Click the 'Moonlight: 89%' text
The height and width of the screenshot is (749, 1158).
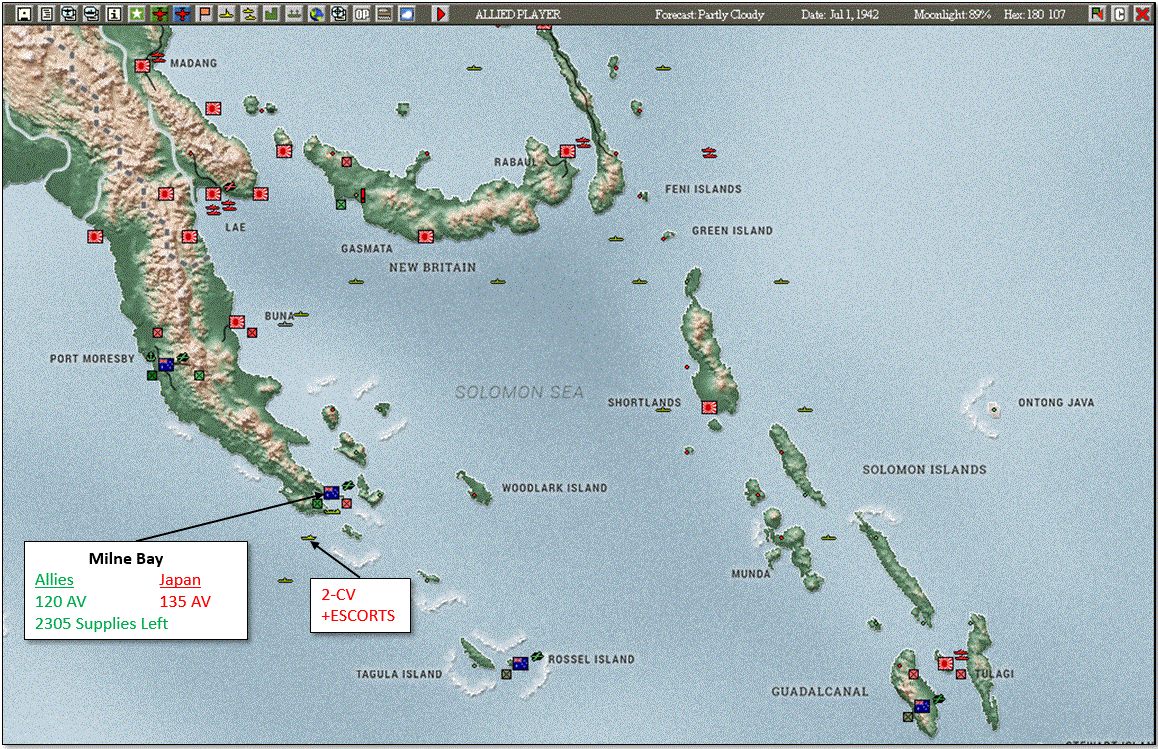pyautogui.click(x=952, y=14)
